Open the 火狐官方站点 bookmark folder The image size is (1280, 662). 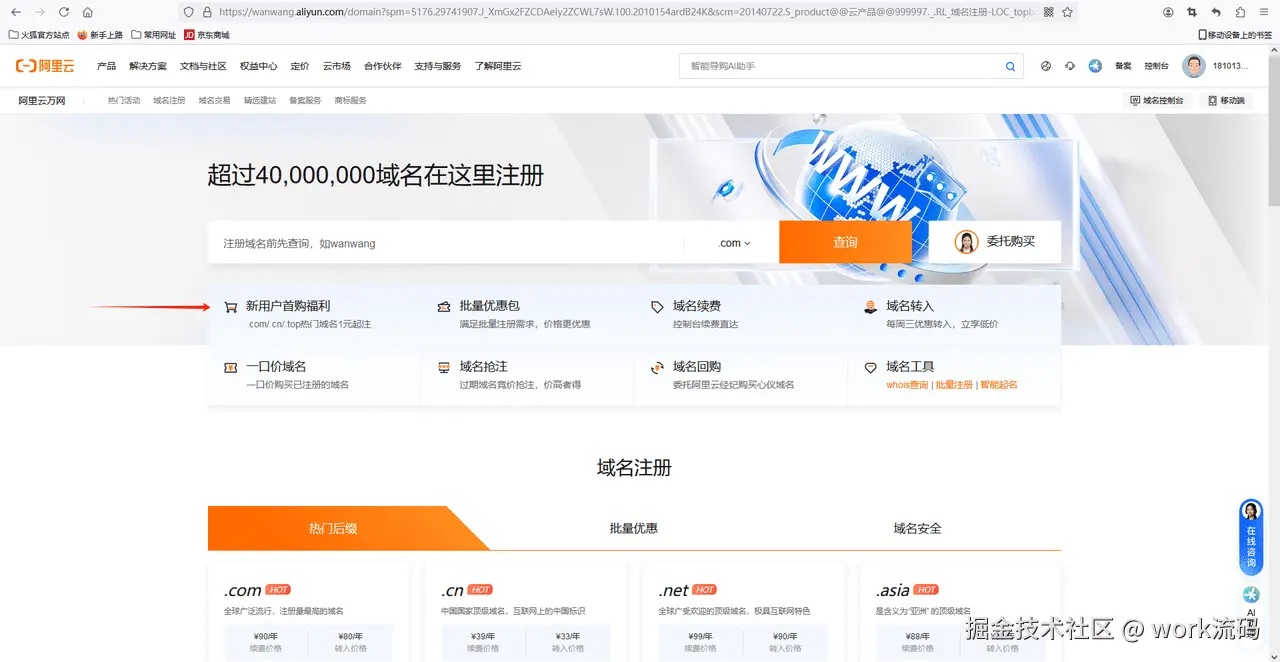coord(39,35)
